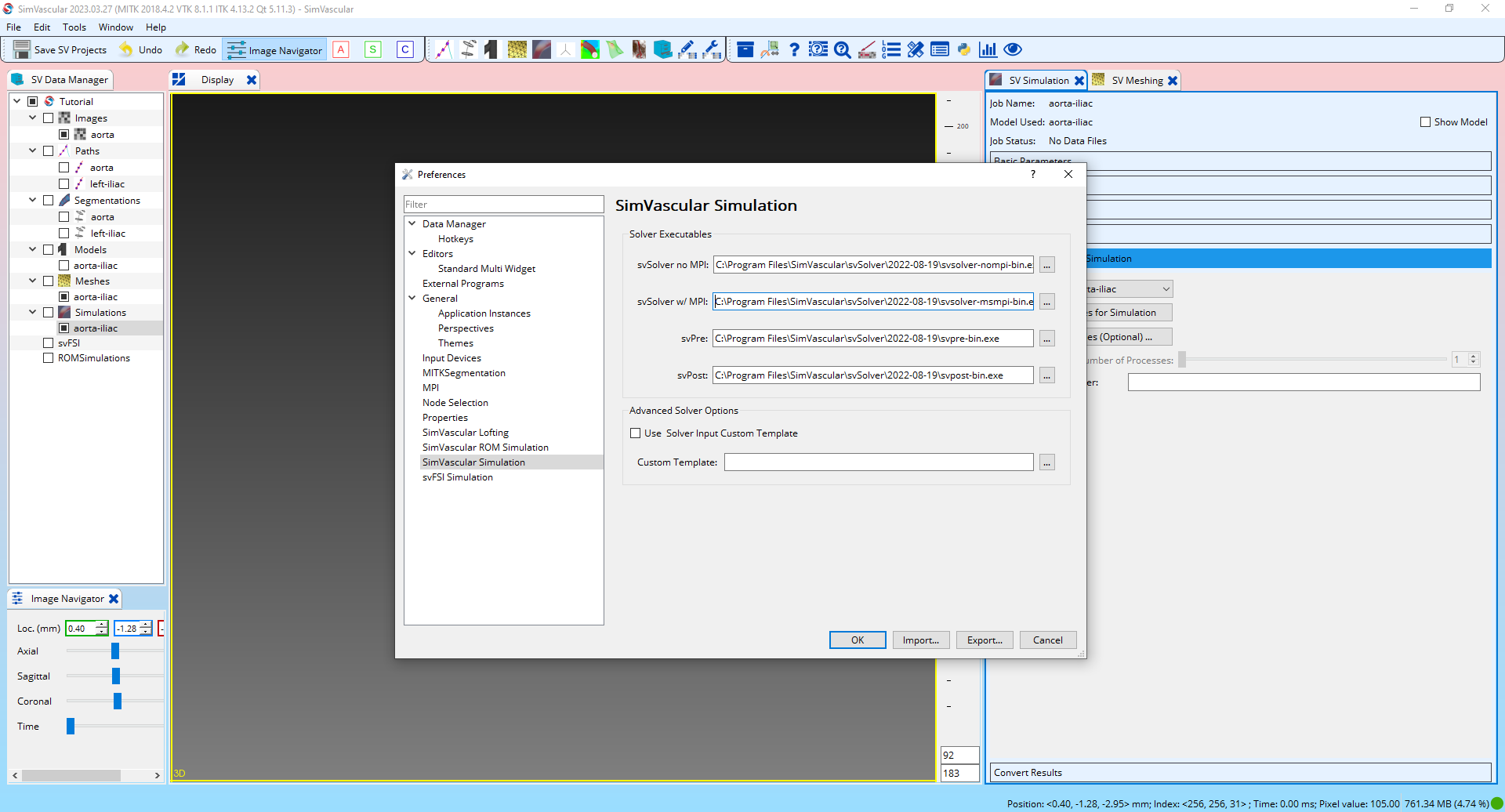Viewport: 1505px width, 812px height.
Task: Open the Tools menu
Action: pyautogui.click(x=74, y=27)
